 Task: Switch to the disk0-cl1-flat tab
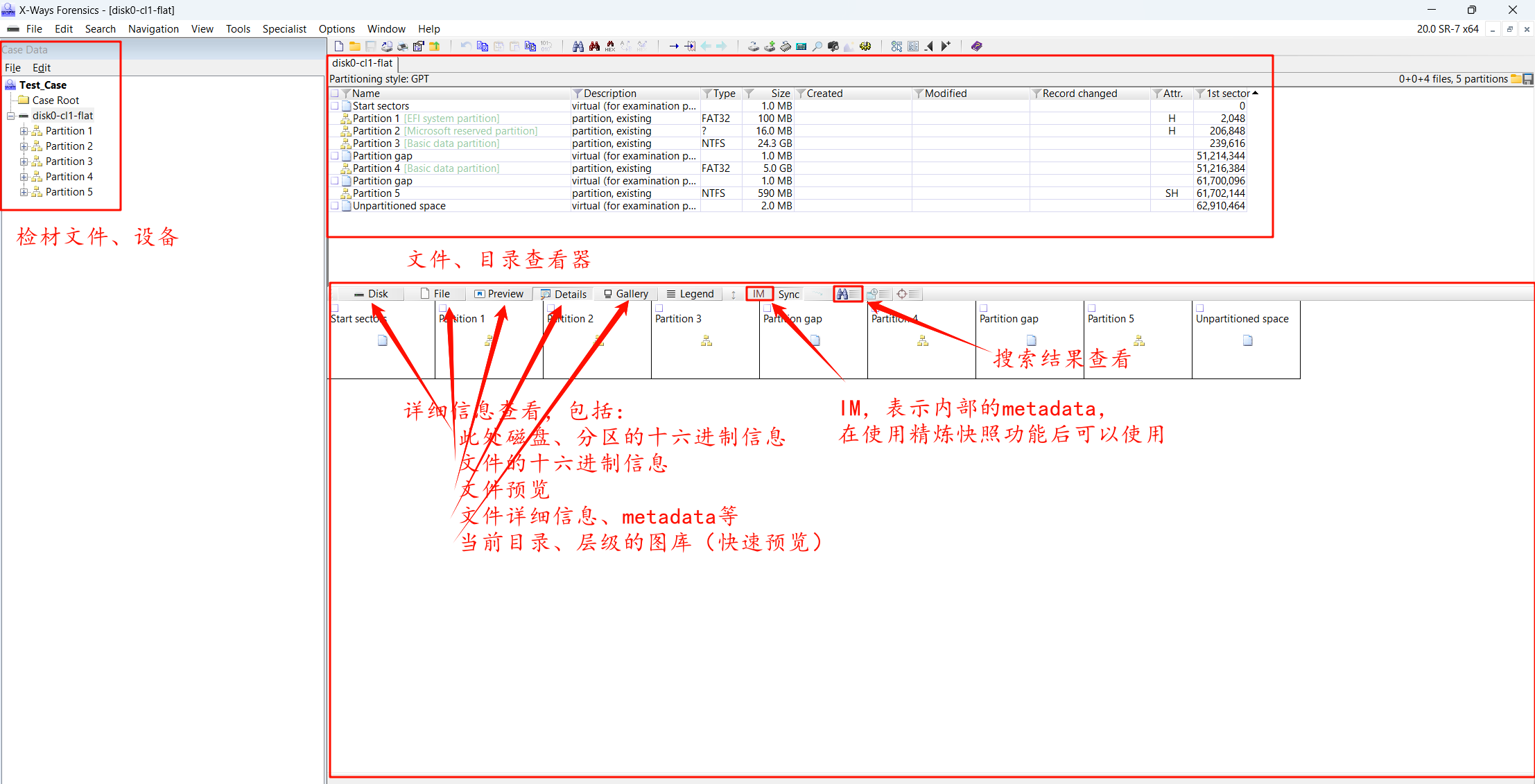(362, 63)
